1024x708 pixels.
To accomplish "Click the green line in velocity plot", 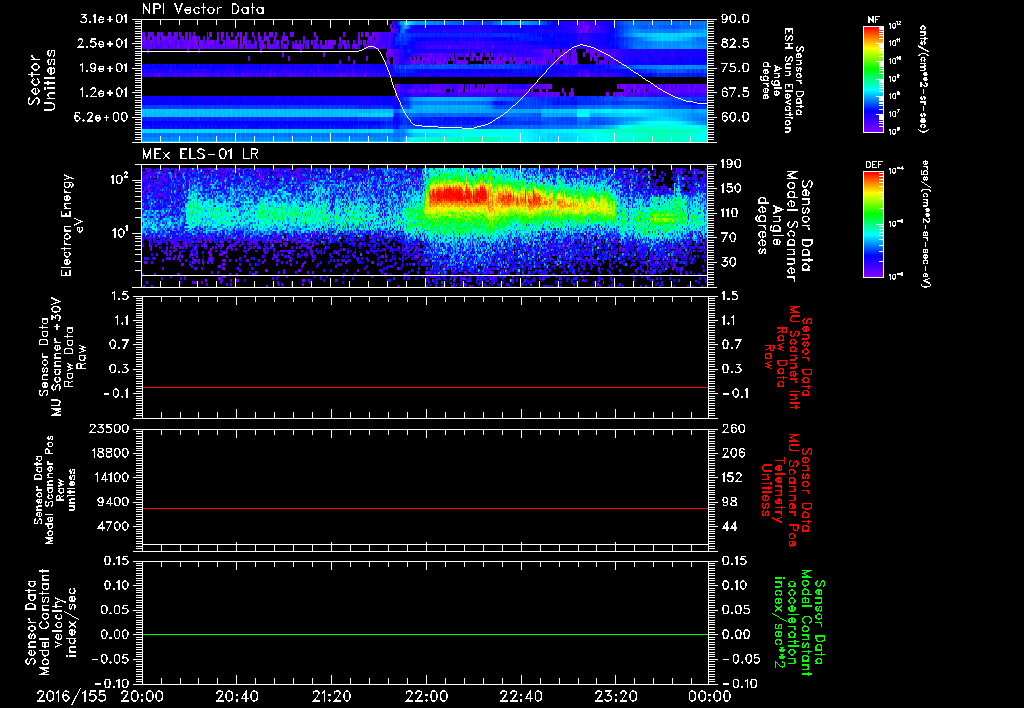I will pos(425,634).
